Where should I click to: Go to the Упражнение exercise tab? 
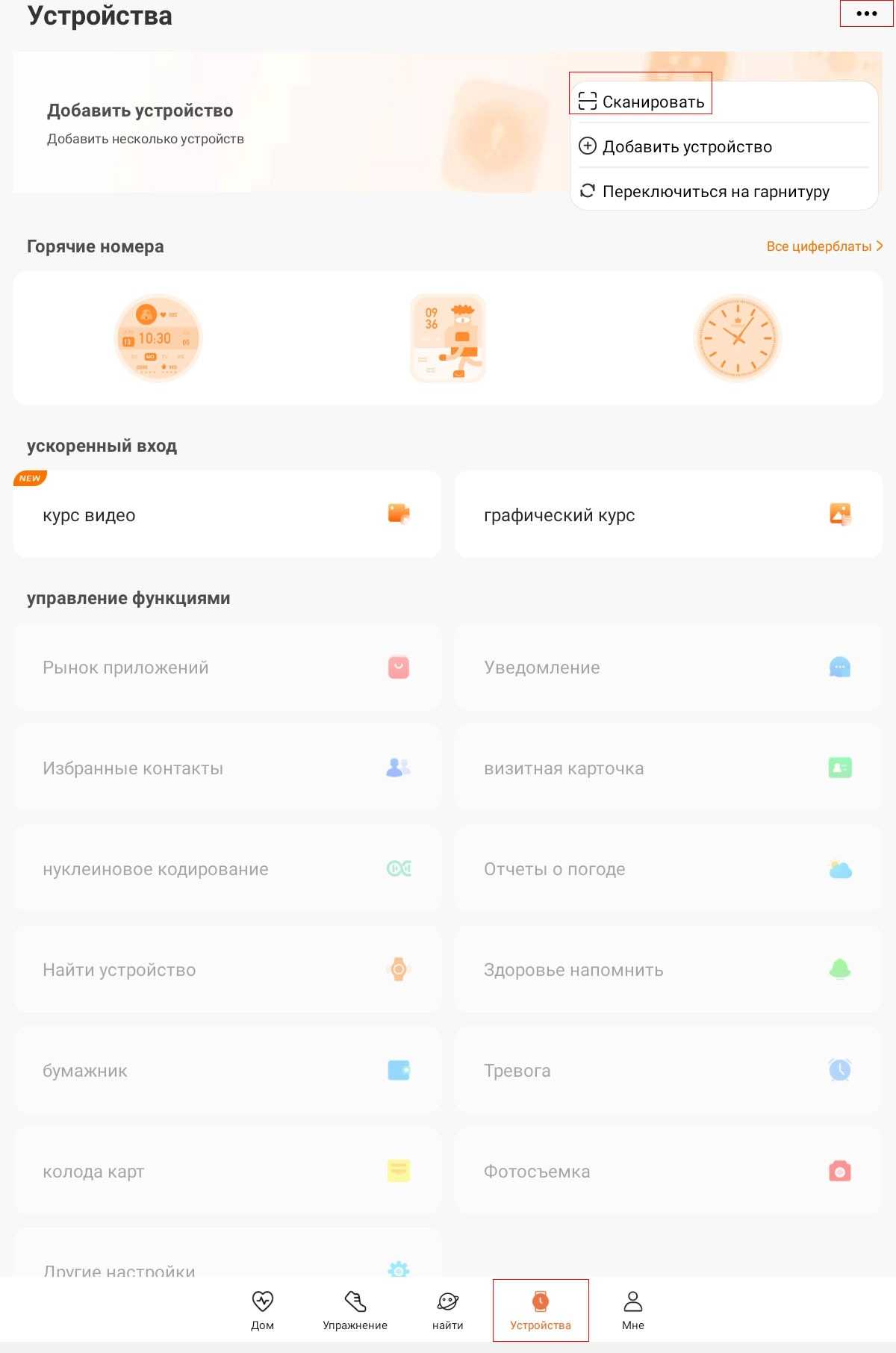pos(355,1310)
